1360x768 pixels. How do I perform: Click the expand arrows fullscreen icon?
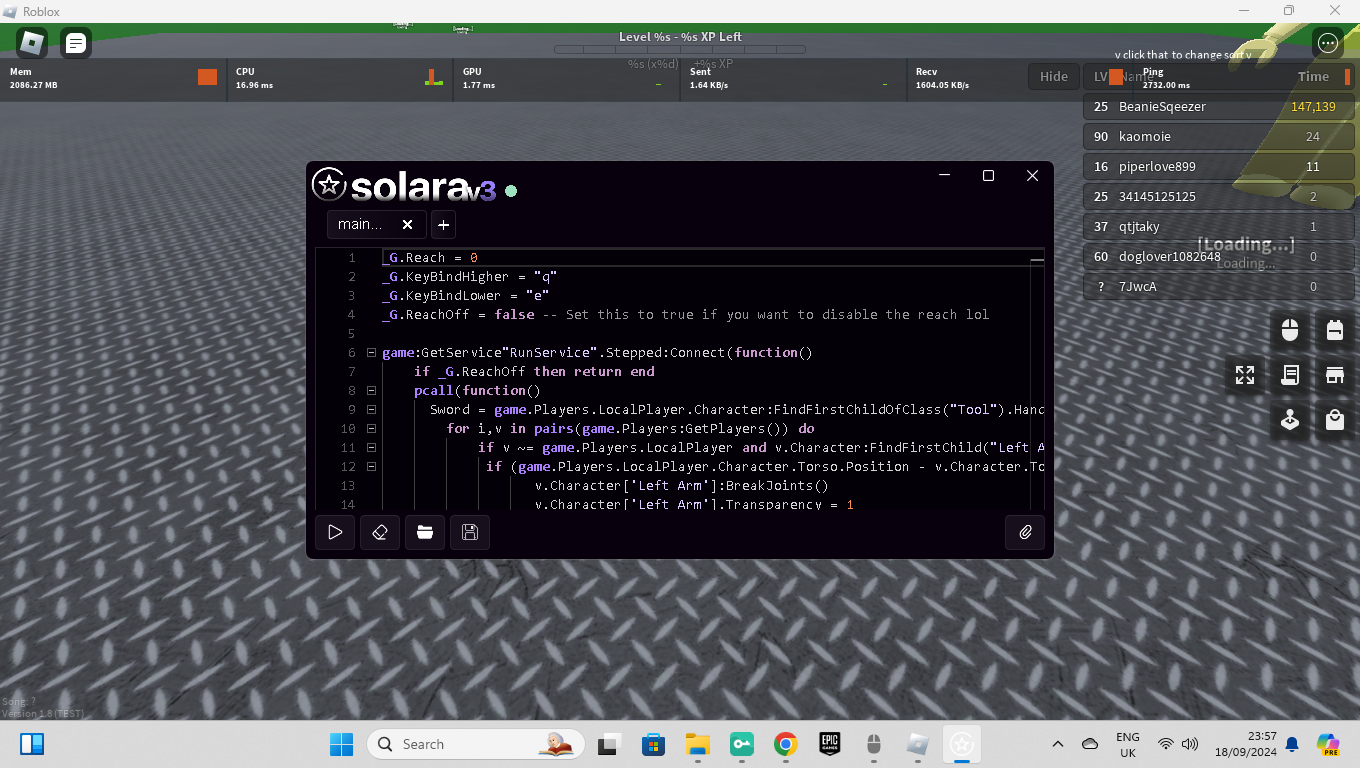(1245, 375)
